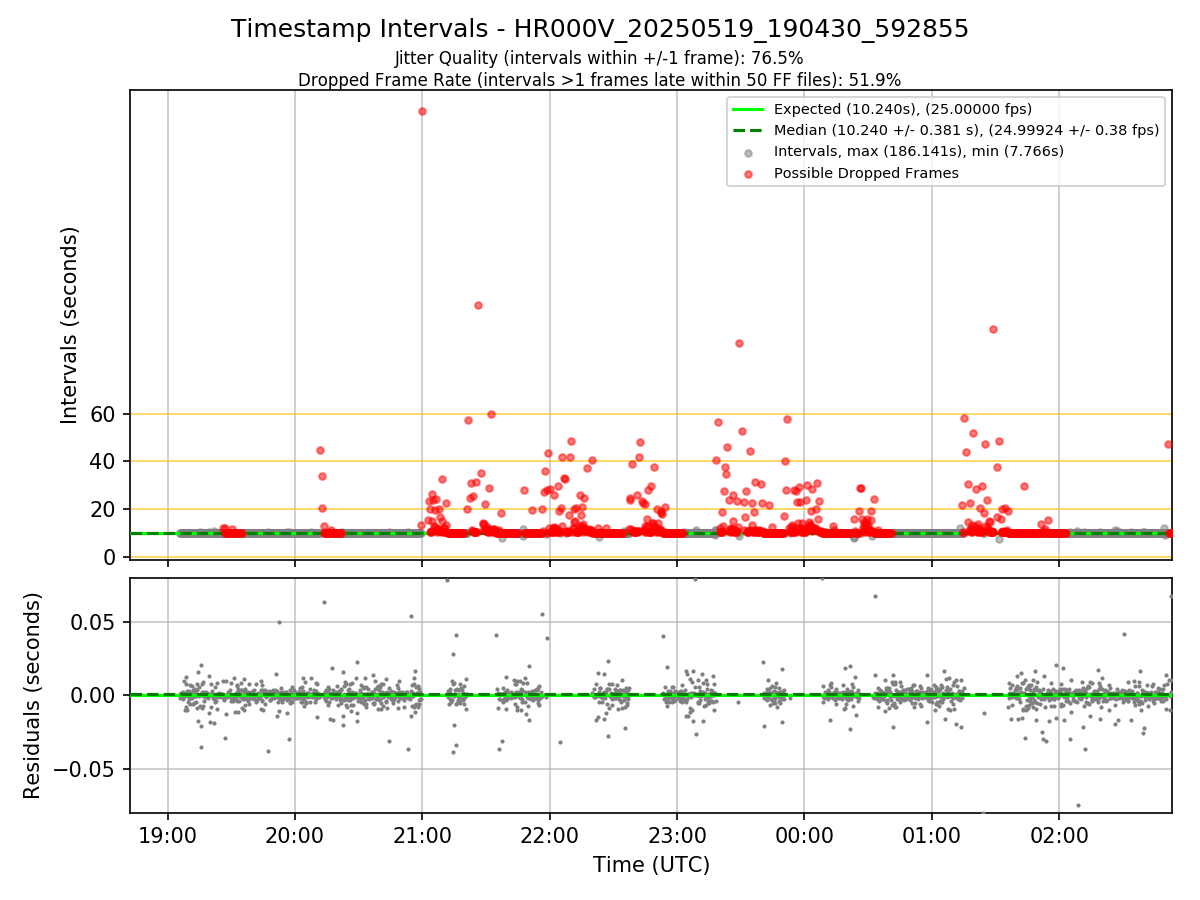Screen dimensions: 1200x900
Task: Click the 60 tick label on the intervals axis
Action: coord(103,414)
